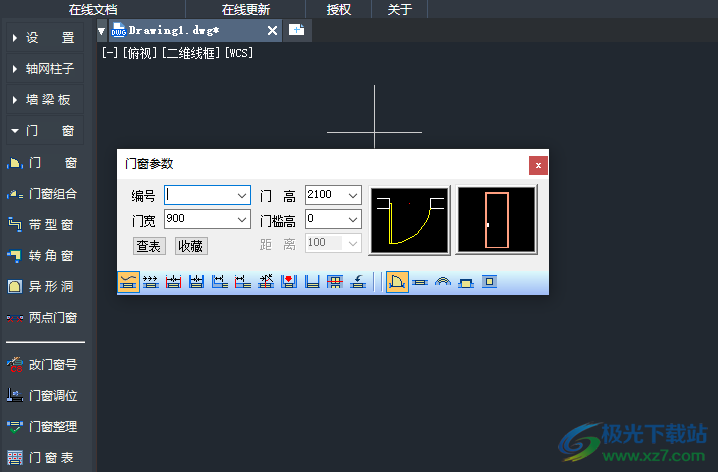Open the 门槛高 dropdown arrow
Screen dimensions: 718x472
pyautogui.click(x=353, y=219)
